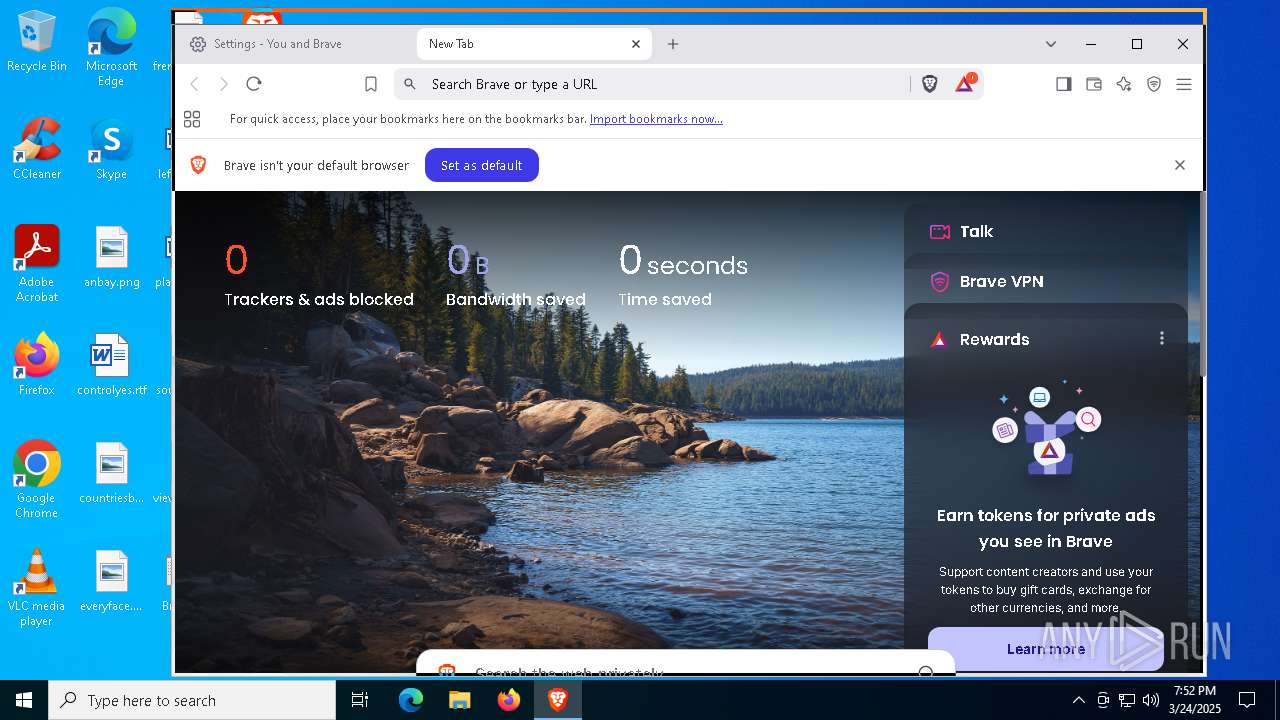
Task: Close the New Tab tab
Action: click(636, 44)
